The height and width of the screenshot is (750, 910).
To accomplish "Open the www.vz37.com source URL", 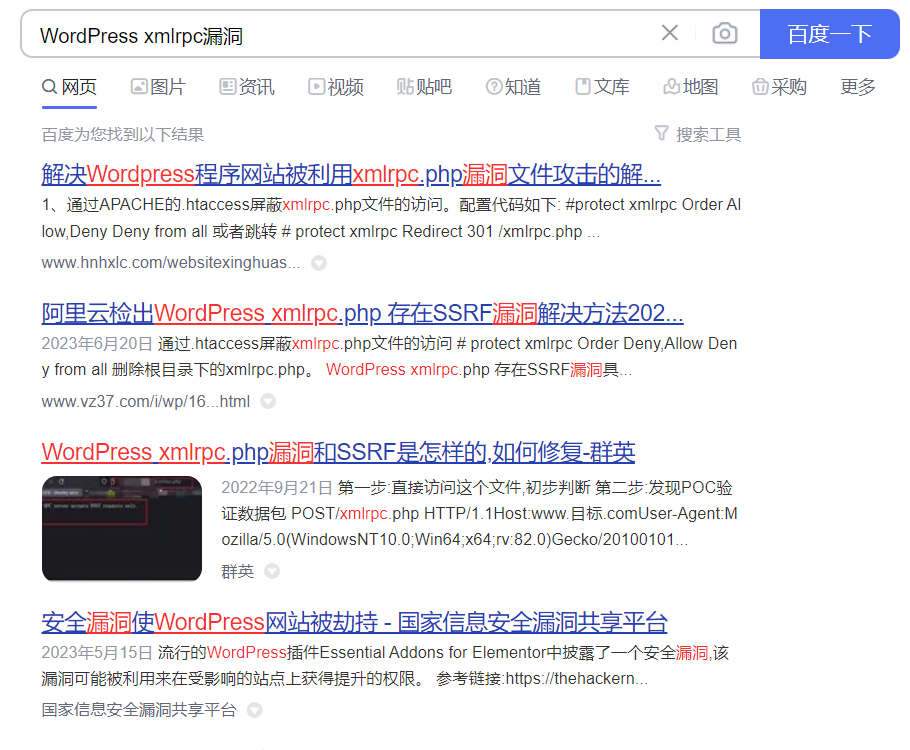I will 146,402.
